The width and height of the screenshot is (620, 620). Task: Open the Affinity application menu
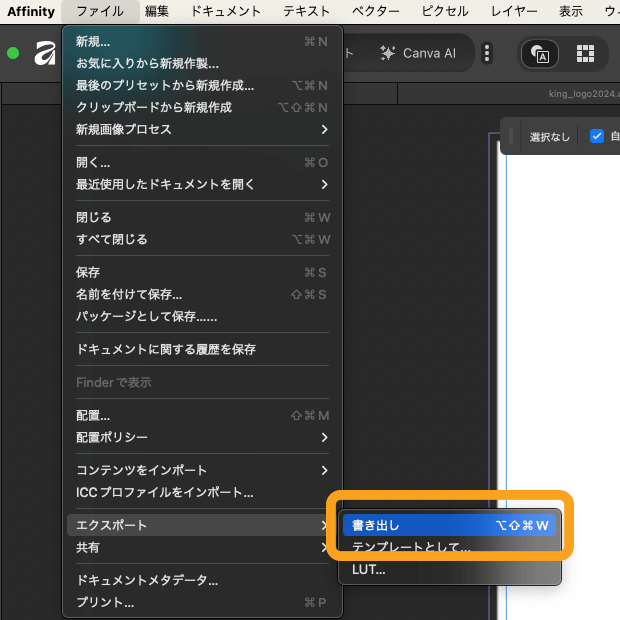tap(31, 11)
